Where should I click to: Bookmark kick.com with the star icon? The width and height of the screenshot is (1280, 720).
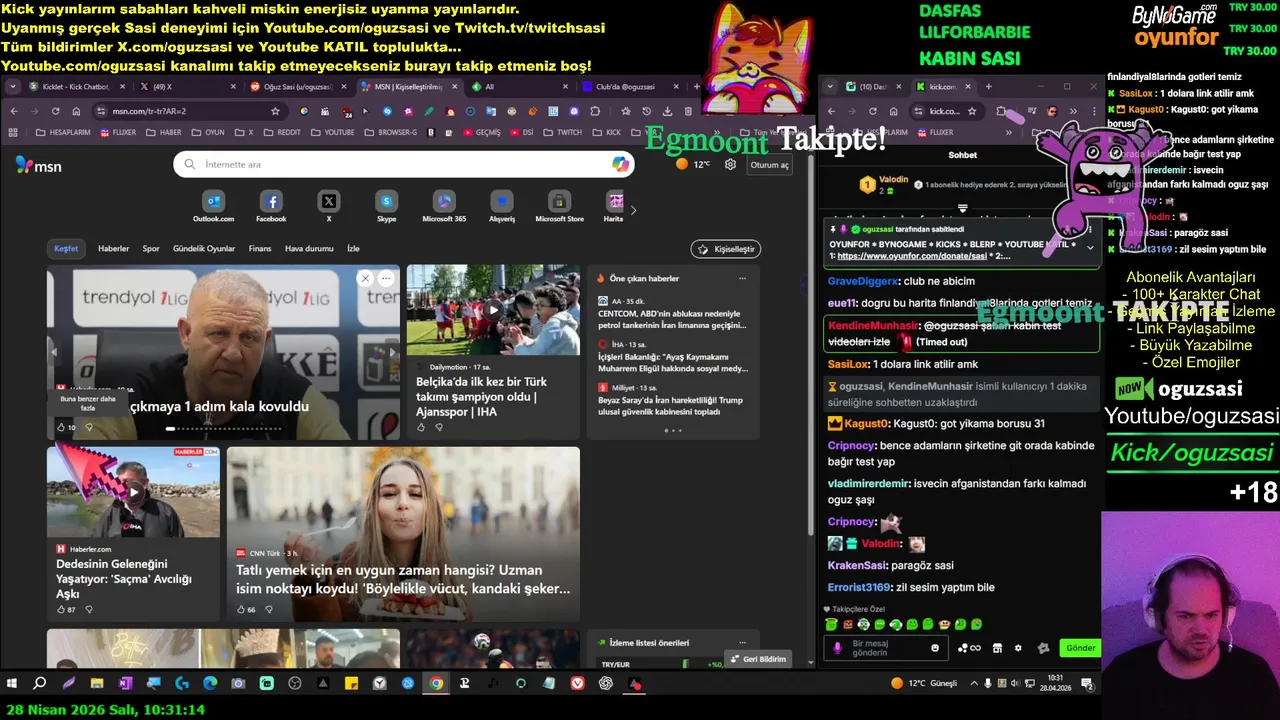(971, 111)
